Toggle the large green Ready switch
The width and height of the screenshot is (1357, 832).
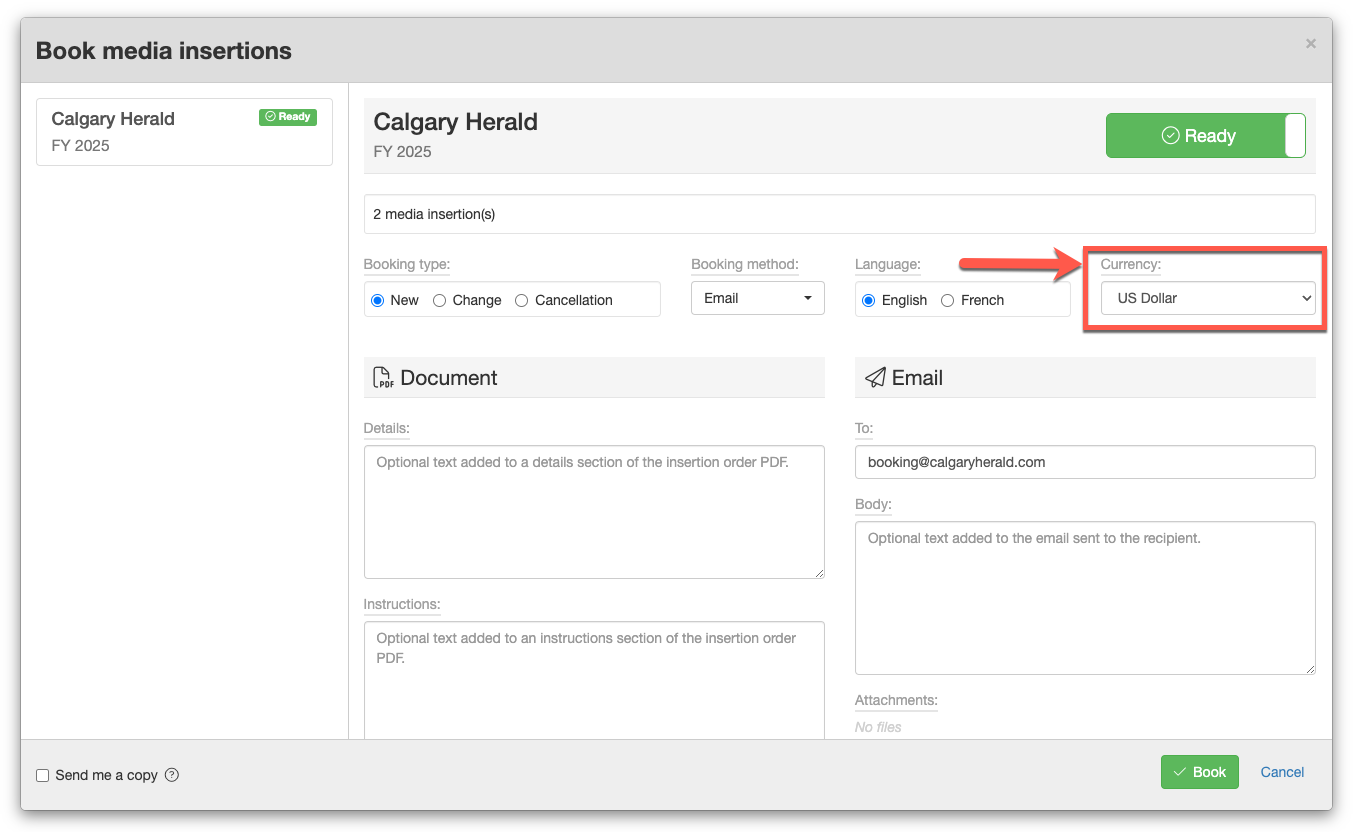[x=1205, y=136]
